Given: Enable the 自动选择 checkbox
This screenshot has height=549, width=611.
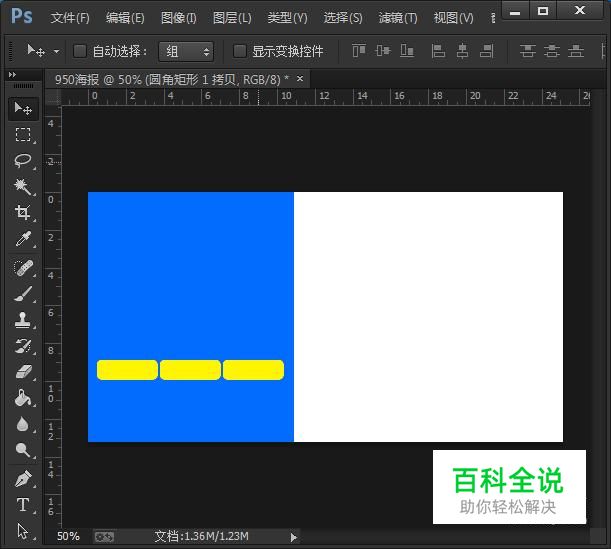Looking at the screenshot, I should [80, 51].
